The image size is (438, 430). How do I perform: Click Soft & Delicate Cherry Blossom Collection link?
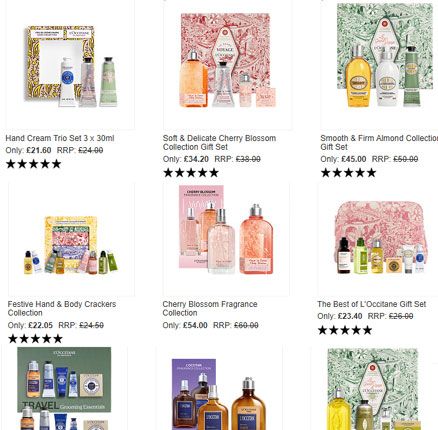219,142
